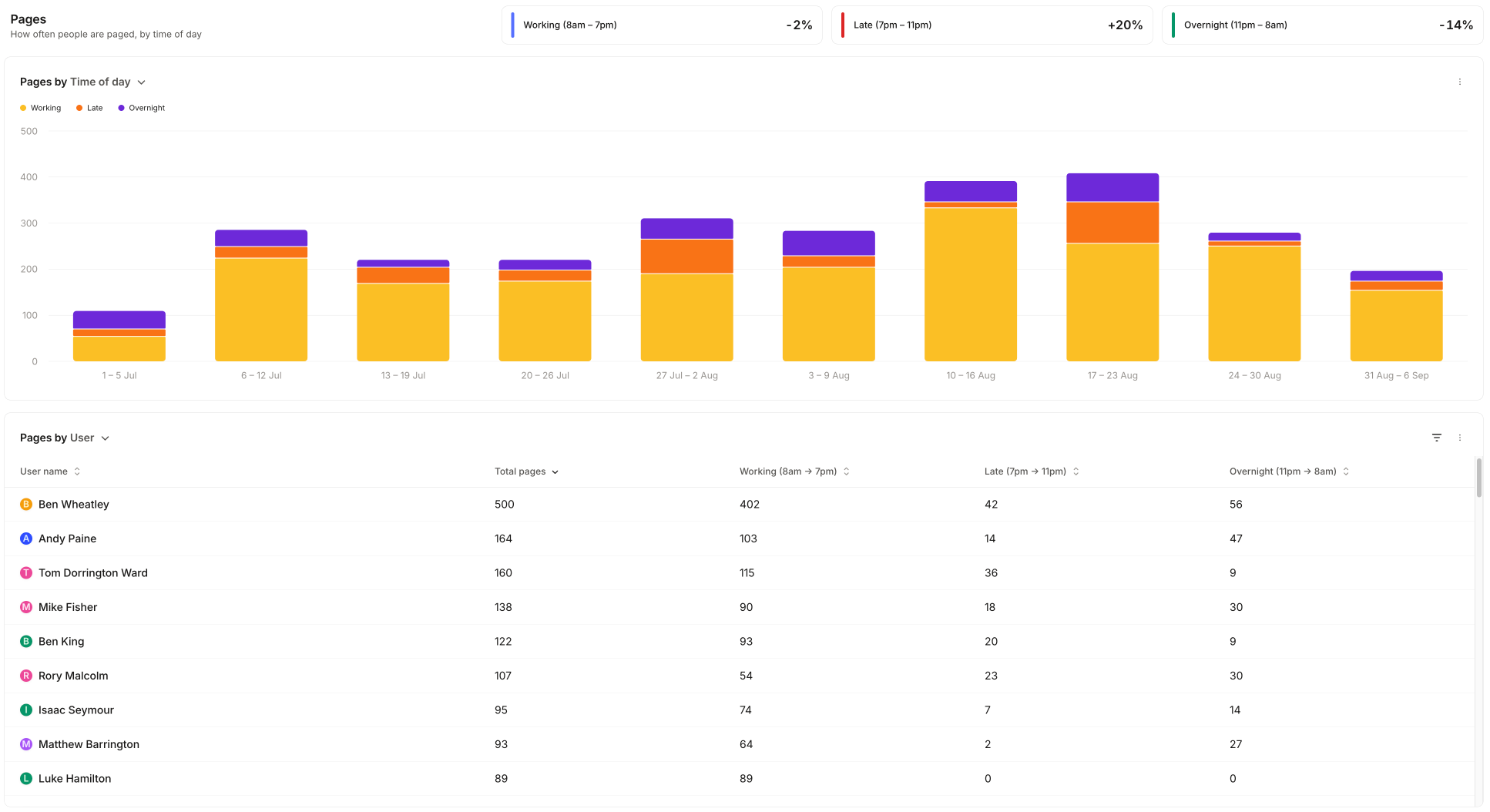
Task: Click Tom Dorrington Ward's avatar icon
Action: pos(26,573)
